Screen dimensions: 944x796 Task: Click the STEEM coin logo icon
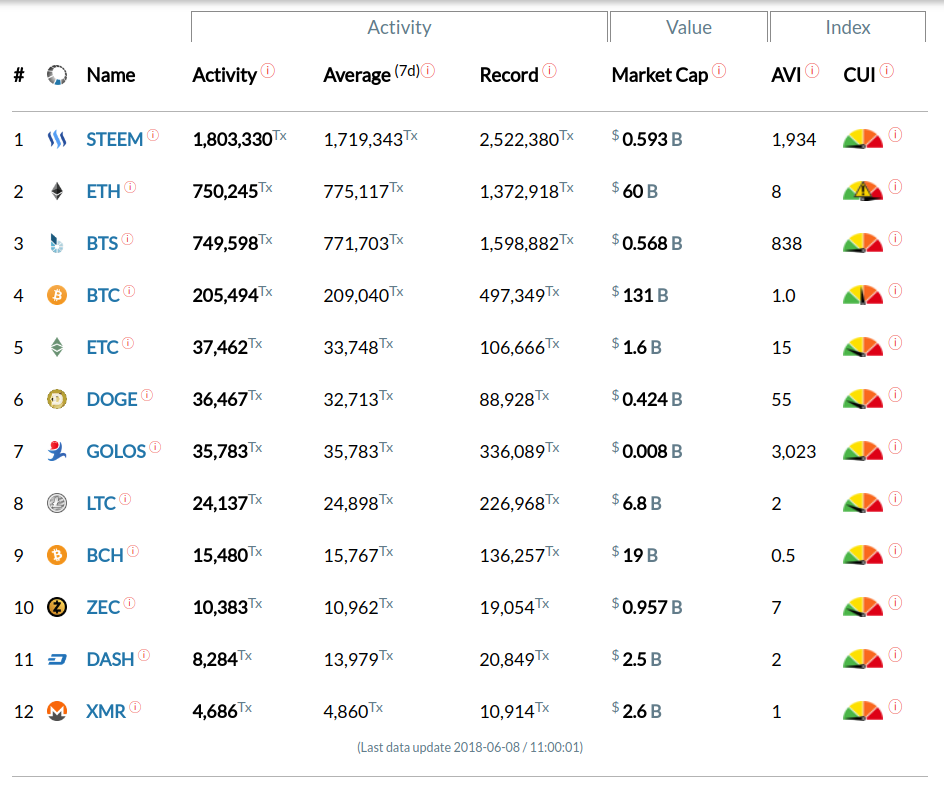[x=57, y=140]
